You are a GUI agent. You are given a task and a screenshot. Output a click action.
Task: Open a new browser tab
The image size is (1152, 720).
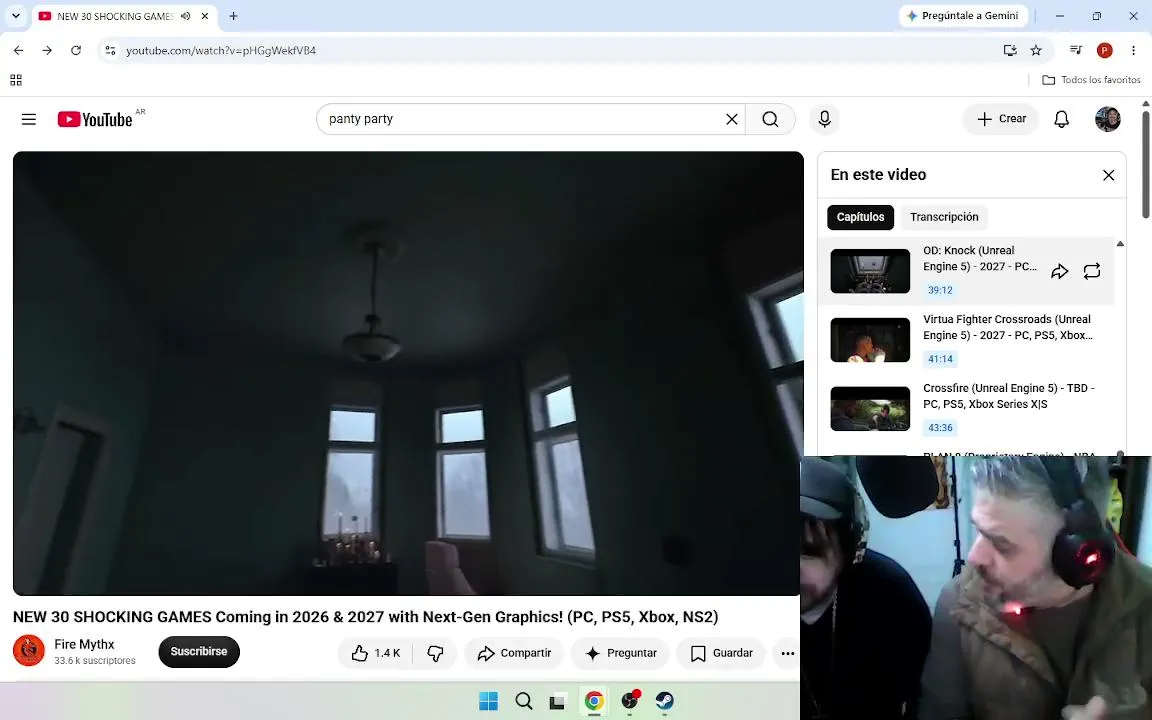point(233,16)
